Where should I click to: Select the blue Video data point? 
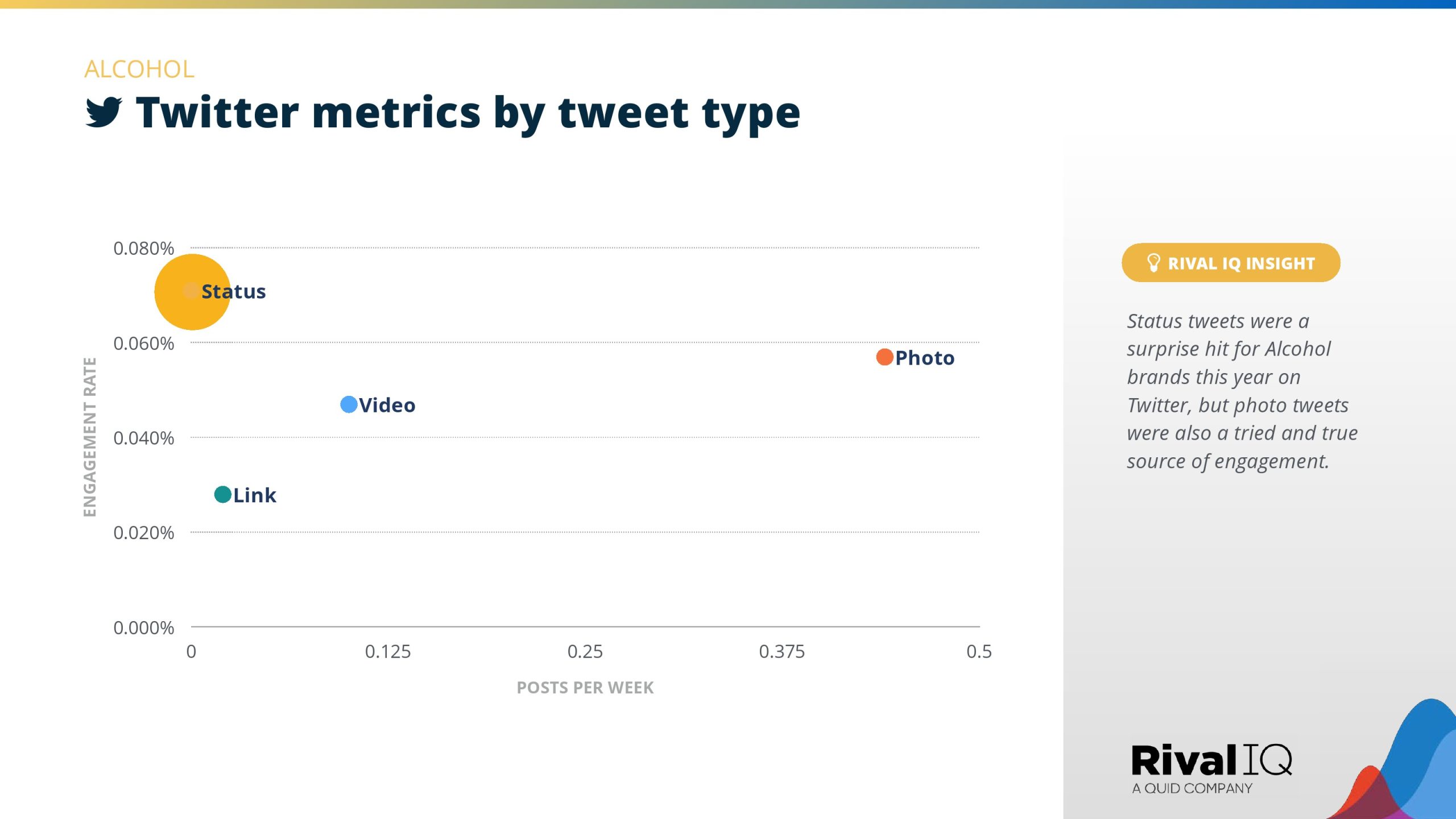pos(349,404)
